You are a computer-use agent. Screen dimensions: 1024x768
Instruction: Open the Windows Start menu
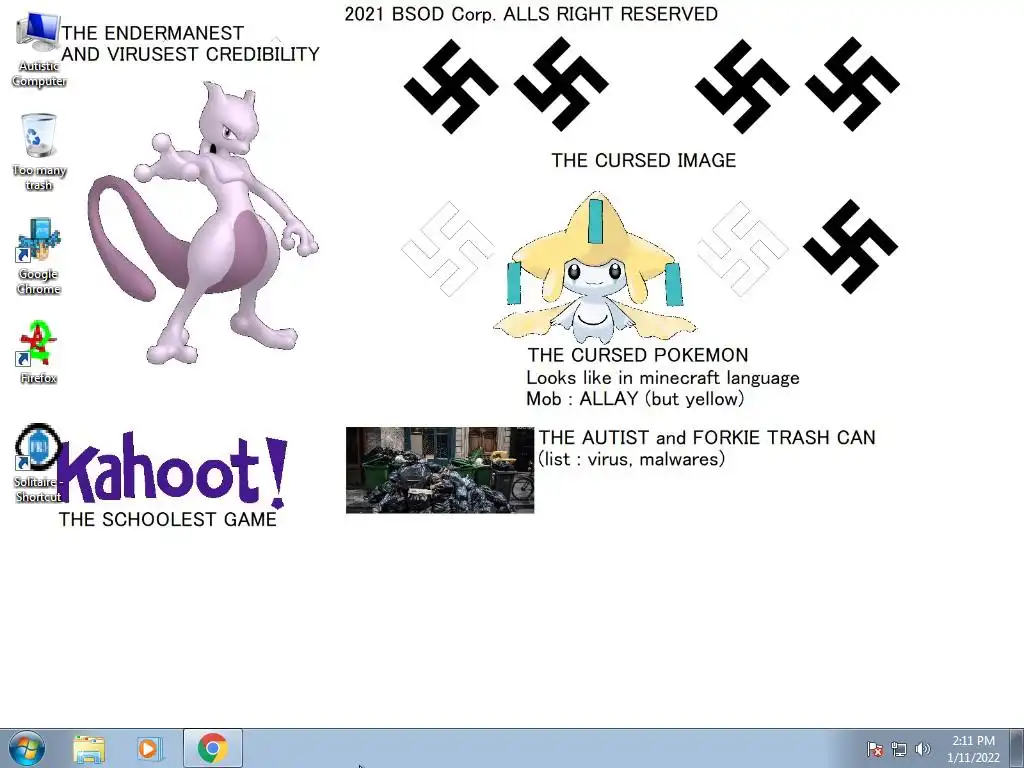tap(26, 748)
